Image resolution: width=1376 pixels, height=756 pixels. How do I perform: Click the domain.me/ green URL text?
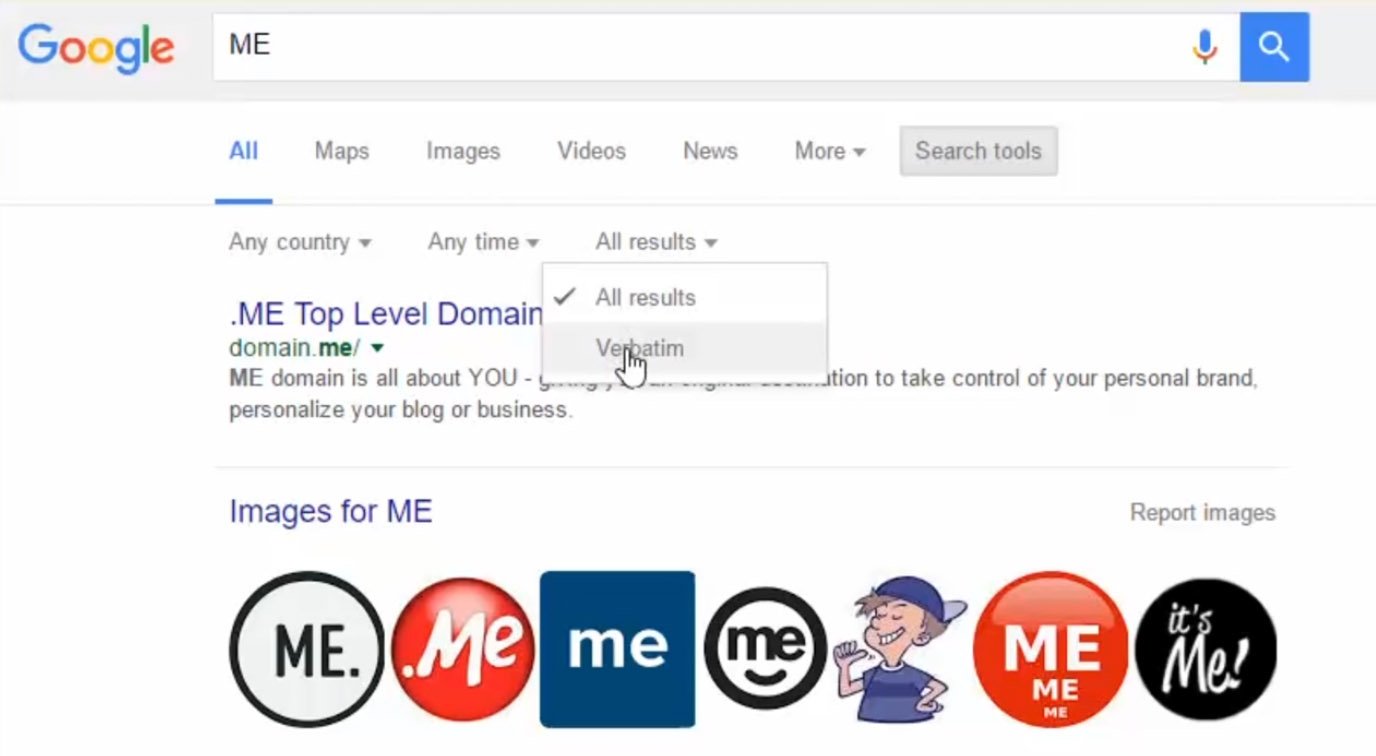(x=295, y=348)
